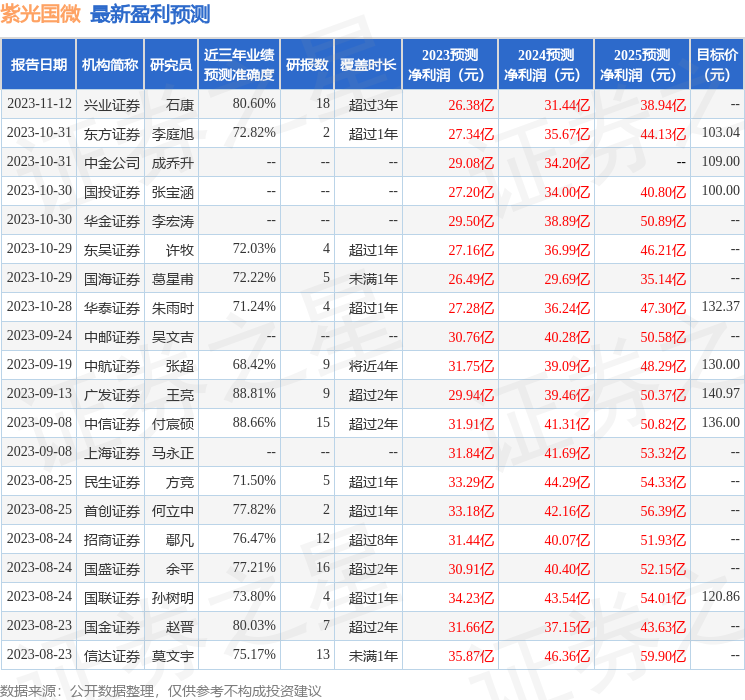Image resolution: width=745 pixels, height=700 pixels.
Task: Click institution 广发证券
Action: [x=112, y=395]
